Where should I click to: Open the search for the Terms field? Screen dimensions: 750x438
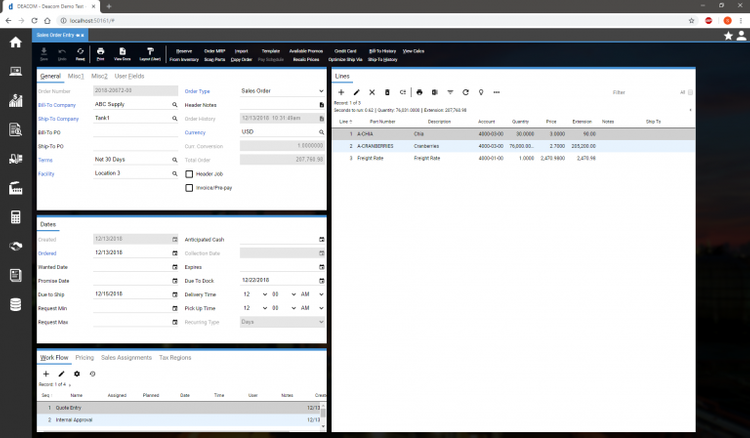(175, 160)
